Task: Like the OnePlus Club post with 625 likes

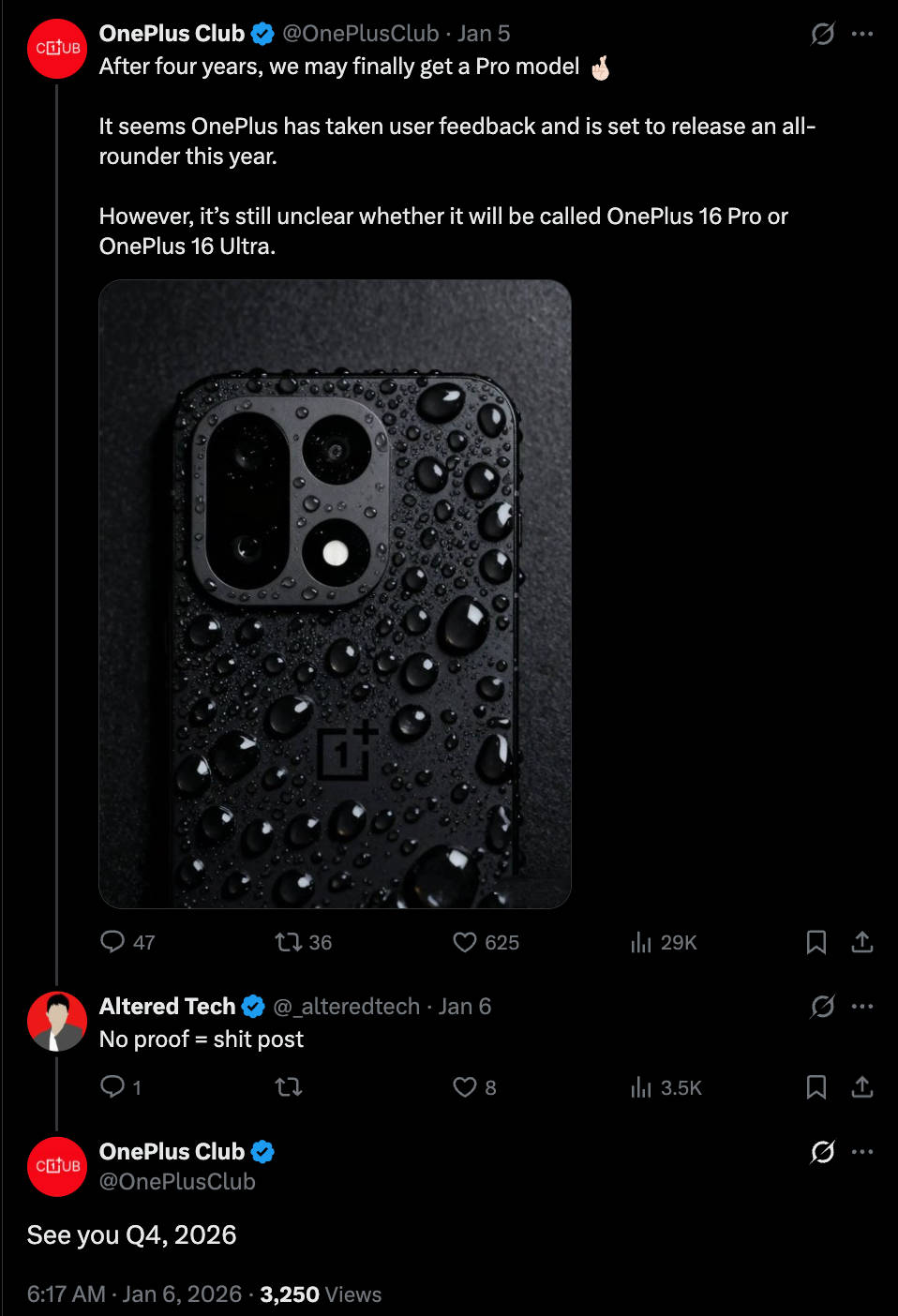Action: 465,941
